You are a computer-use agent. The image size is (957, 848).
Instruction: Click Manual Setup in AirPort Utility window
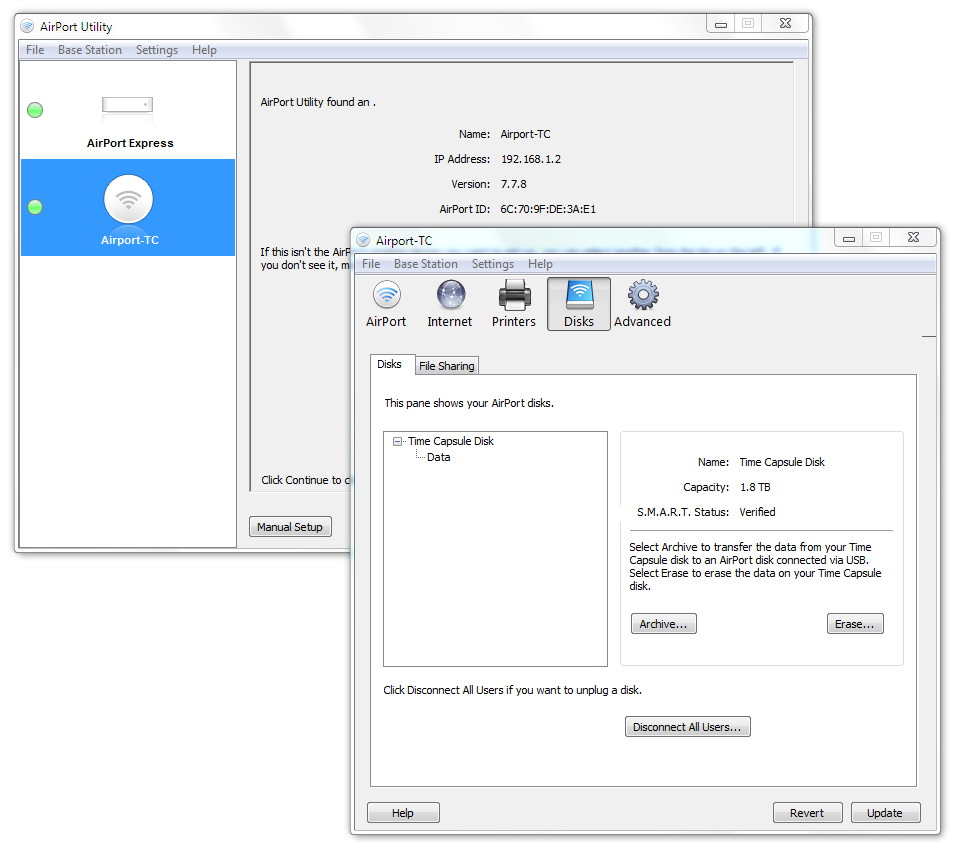290,526
